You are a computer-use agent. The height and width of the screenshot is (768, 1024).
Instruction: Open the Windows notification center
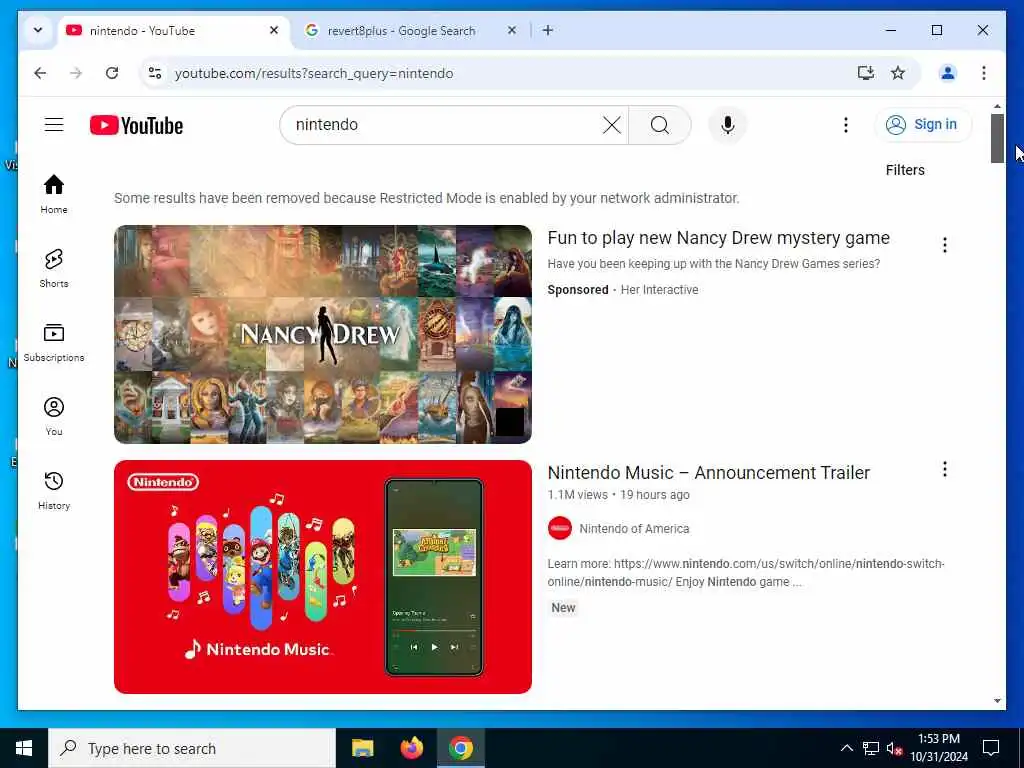click(x=991, y=748)
